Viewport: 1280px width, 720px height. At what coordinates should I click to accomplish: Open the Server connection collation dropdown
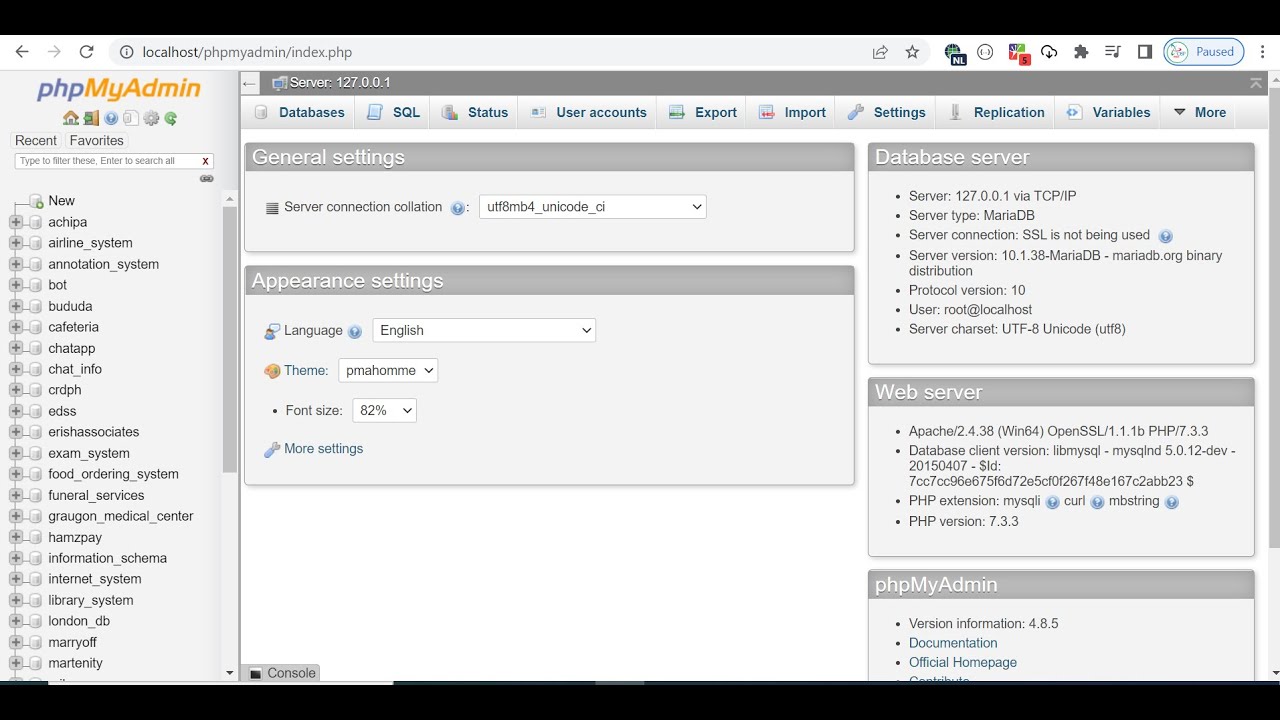tap(593, 207)
